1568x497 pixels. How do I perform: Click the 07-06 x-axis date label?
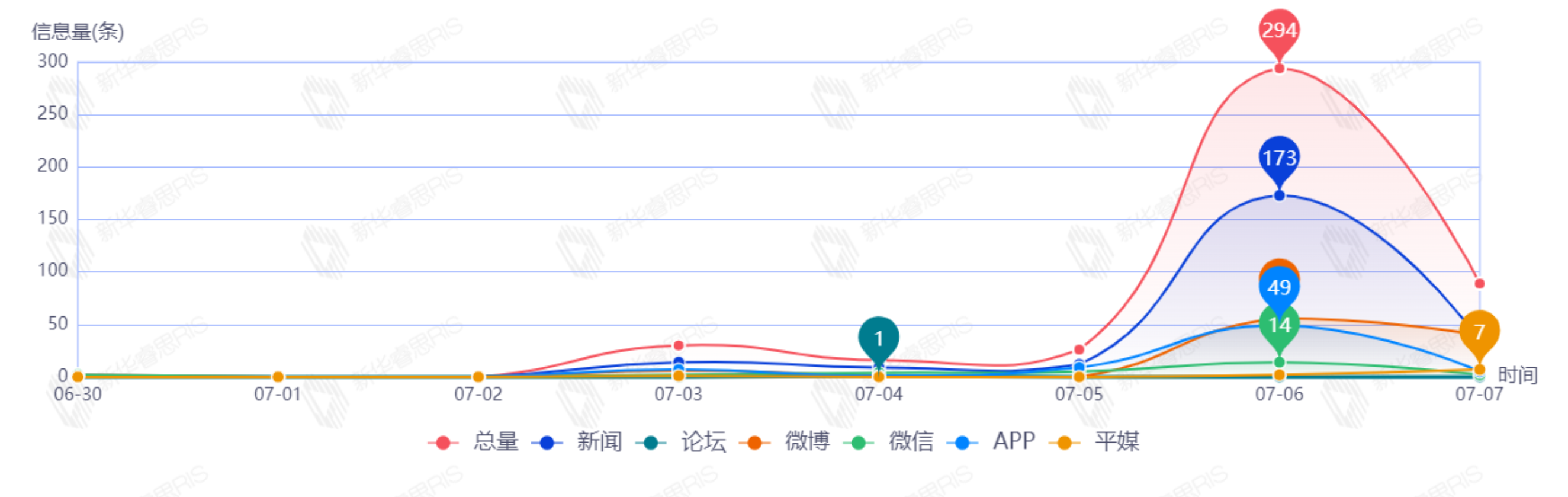(1279, 395)
